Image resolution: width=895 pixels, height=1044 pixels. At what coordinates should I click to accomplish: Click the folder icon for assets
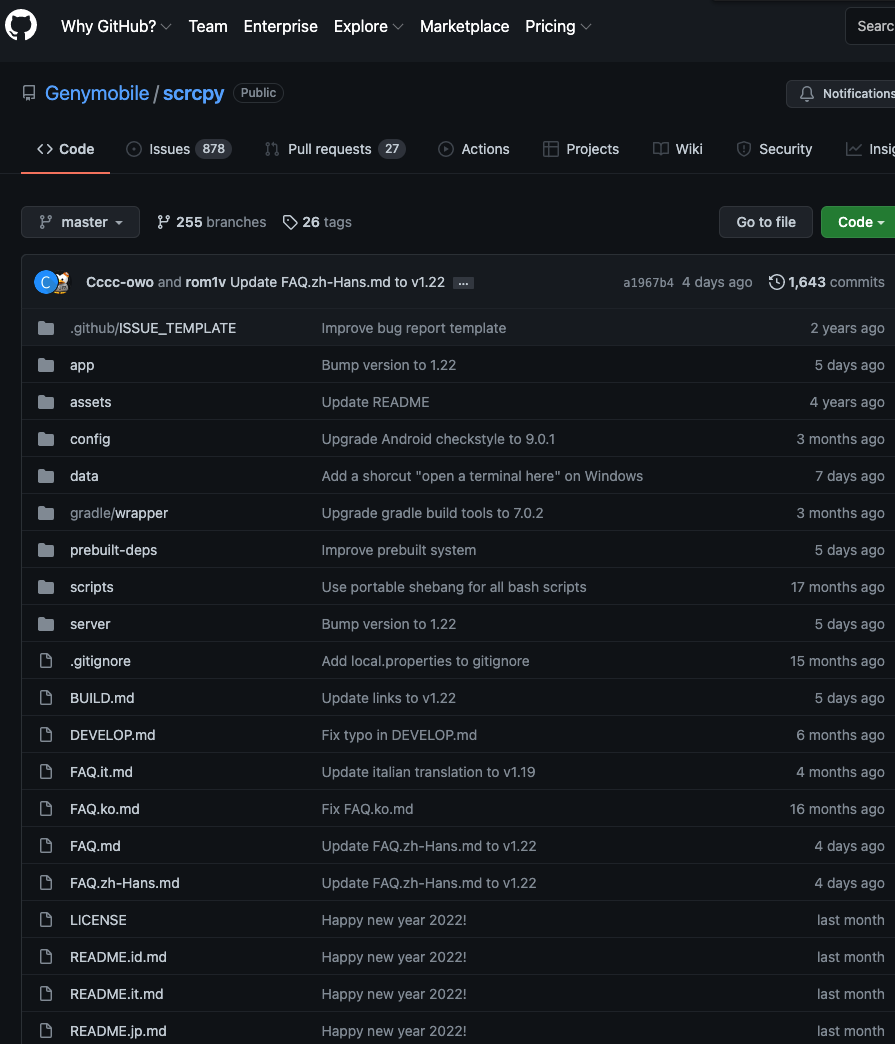point(46,402)
